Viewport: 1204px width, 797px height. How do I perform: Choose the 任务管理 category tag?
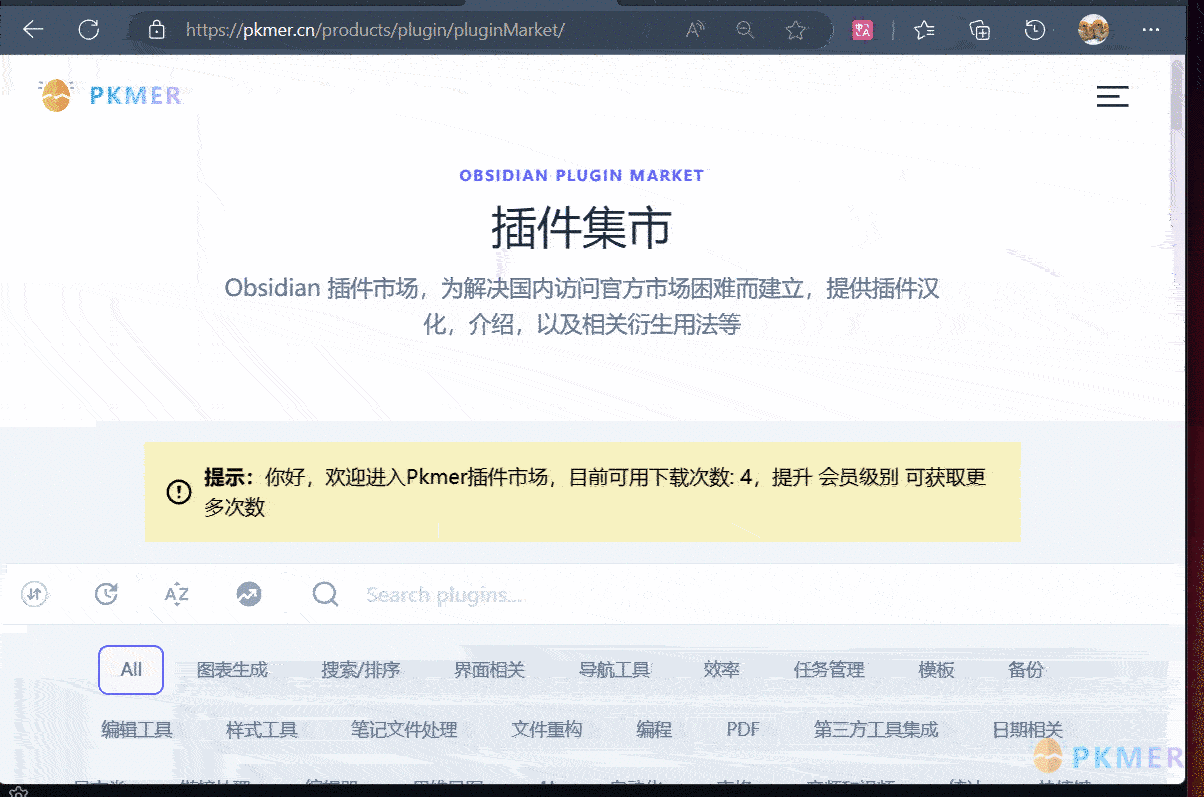pyautogui.click(x=829, y=670)
